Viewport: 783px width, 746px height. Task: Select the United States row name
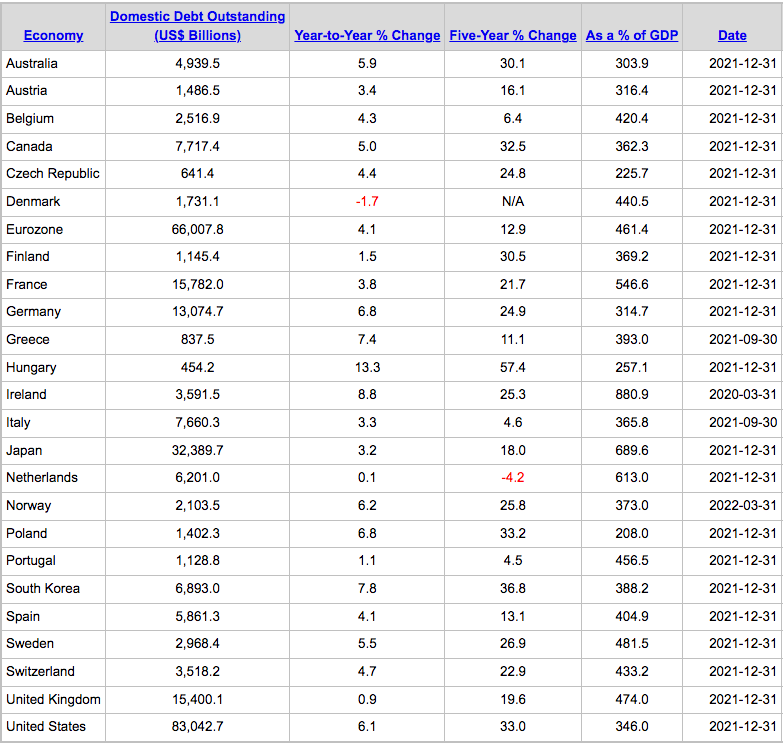46,726
